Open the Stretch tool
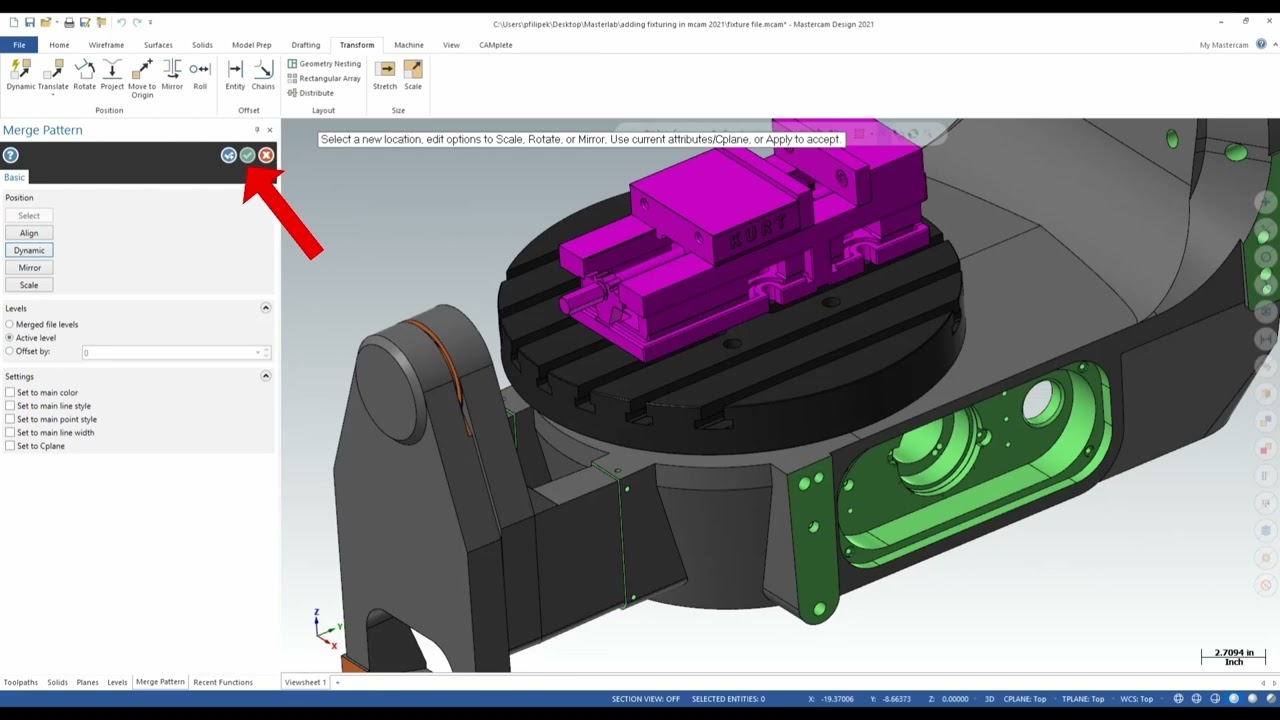The image size is (1280, 720). pos(385,75)
